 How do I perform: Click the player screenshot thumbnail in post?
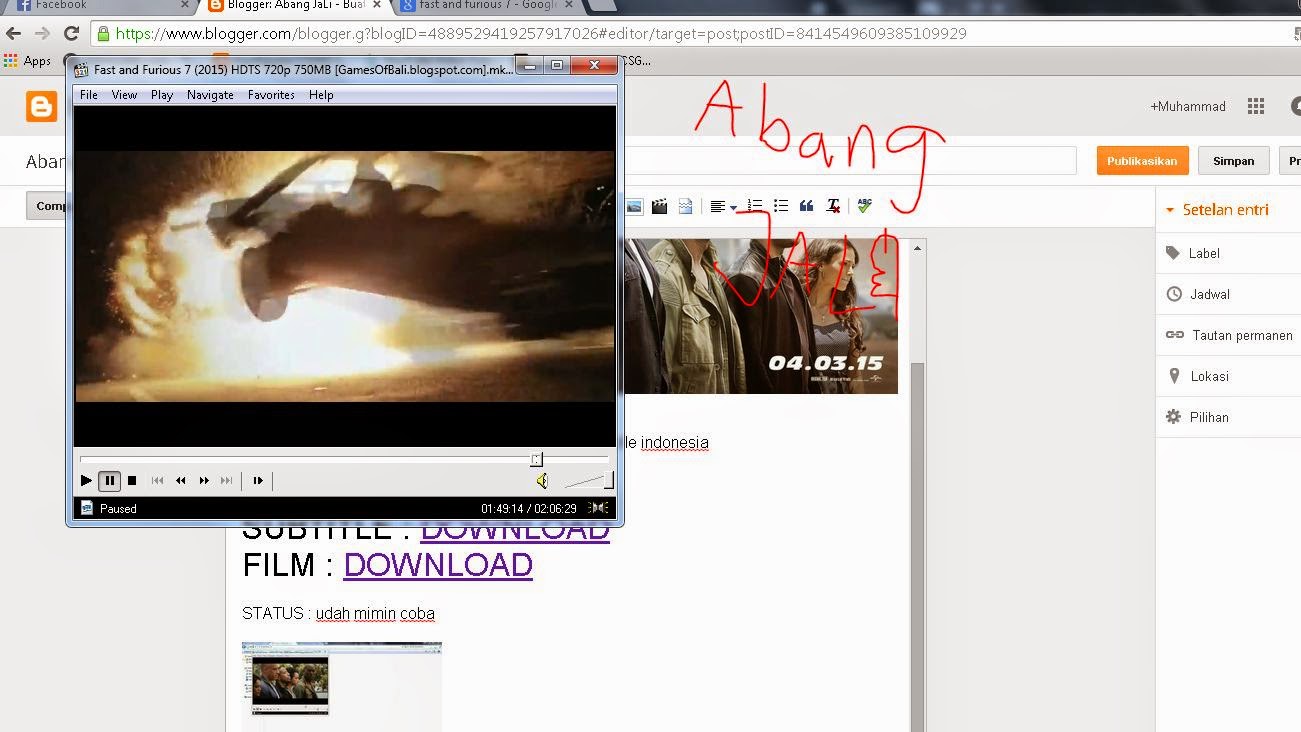click(342, 686)
